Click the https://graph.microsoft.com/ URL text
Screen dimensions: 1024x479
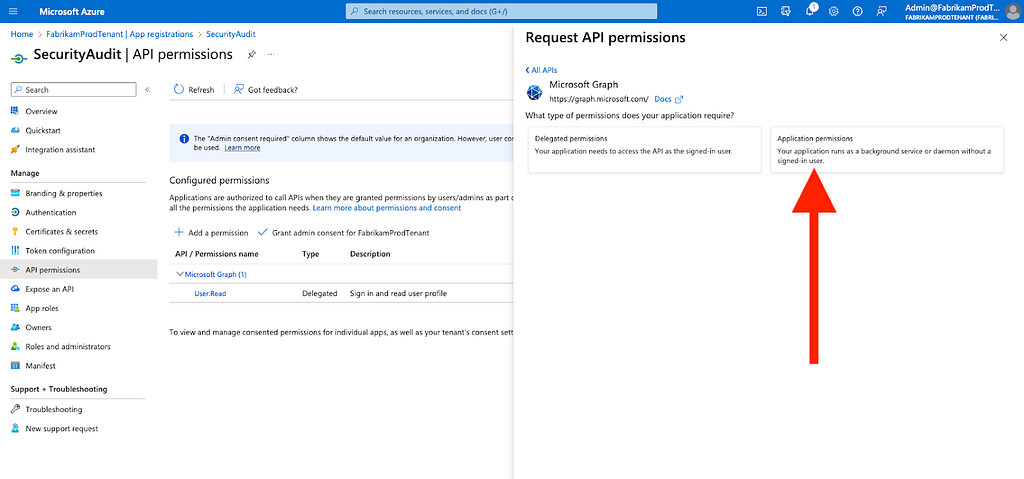(599, 99)
